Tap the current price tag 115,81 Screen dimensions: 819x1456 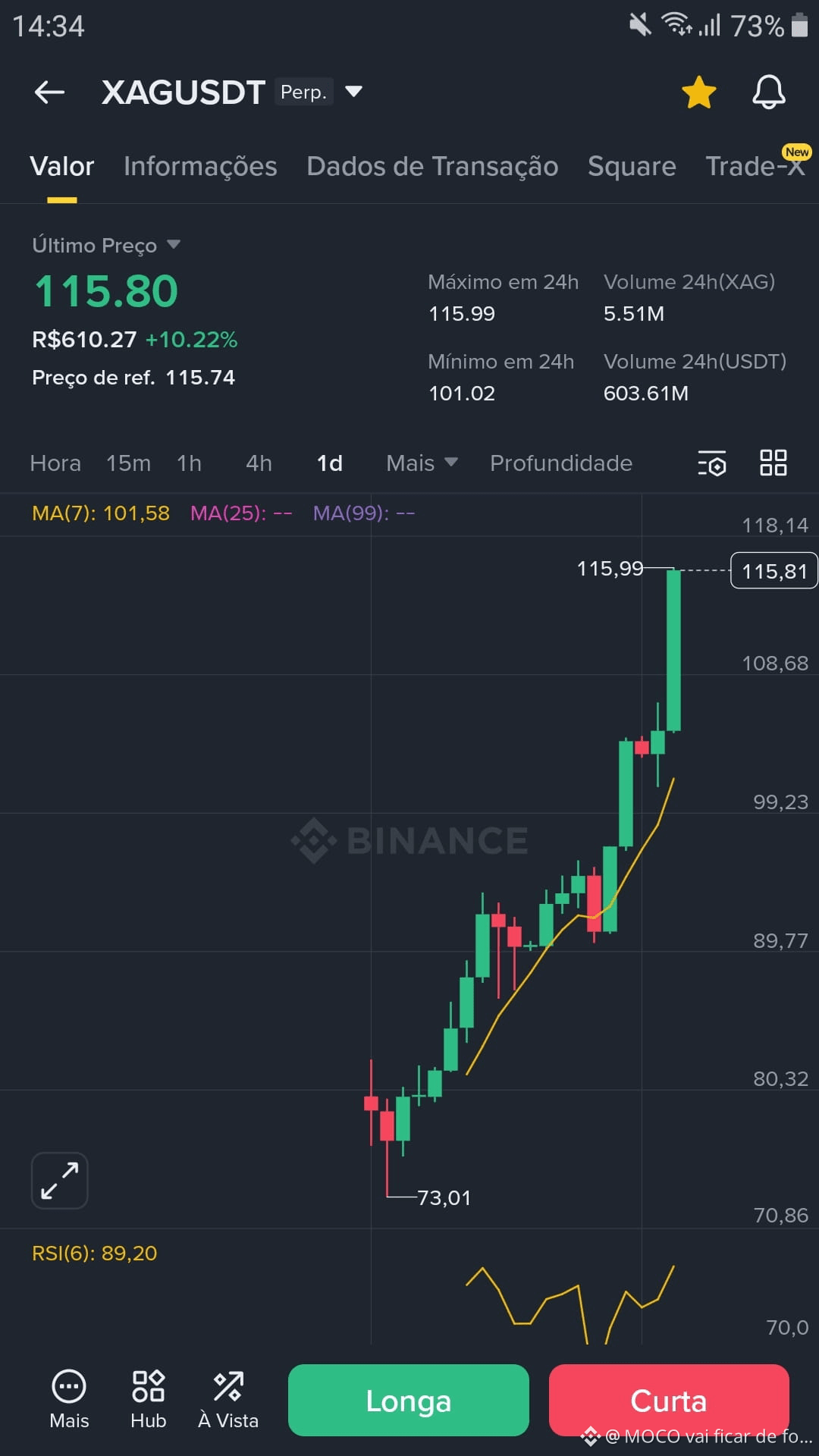pos(774,571)
